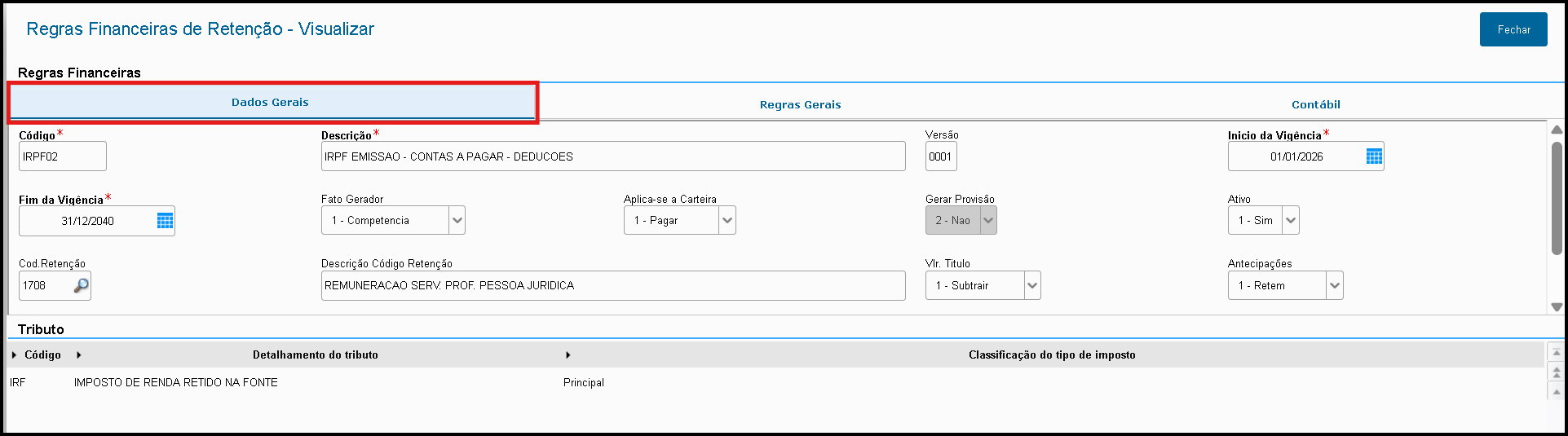Click the Fechar button
Image resolution: width=1568 pixels, height=436 pixels.
click(x=1513, y=29)
